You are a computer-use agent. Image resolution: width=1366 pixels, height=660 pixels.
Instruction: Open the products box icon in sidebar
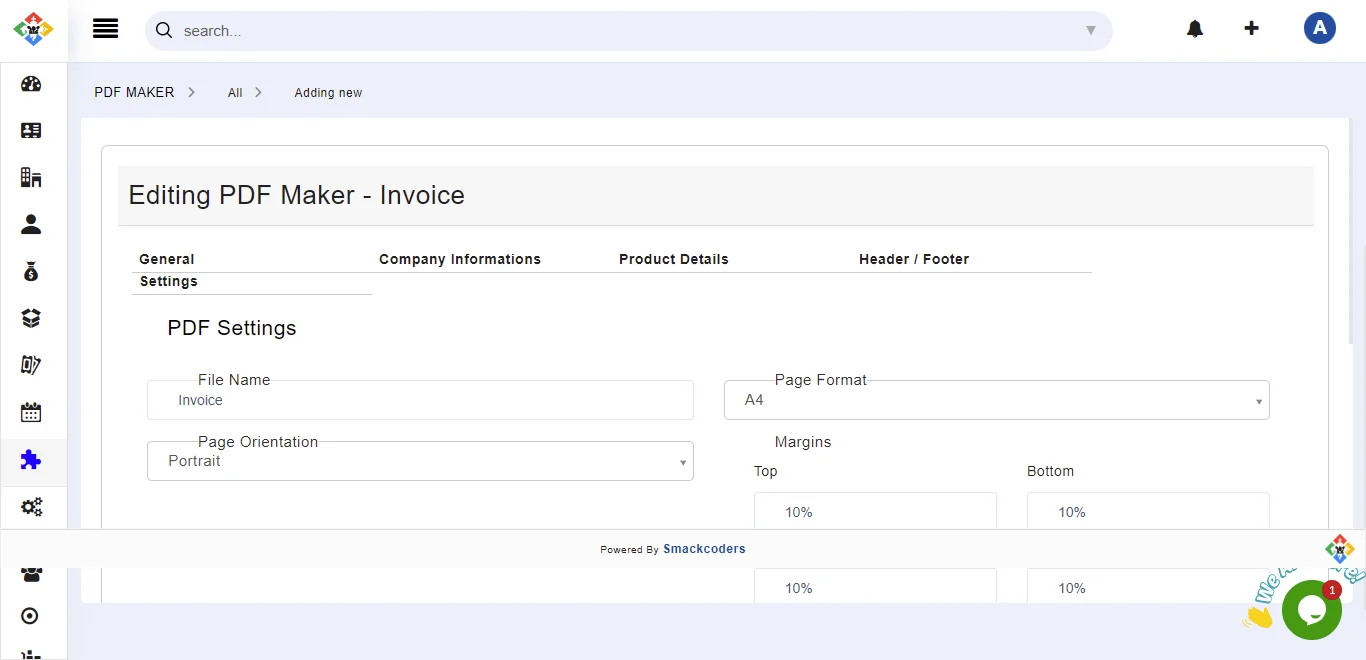(x=31, y=319)
